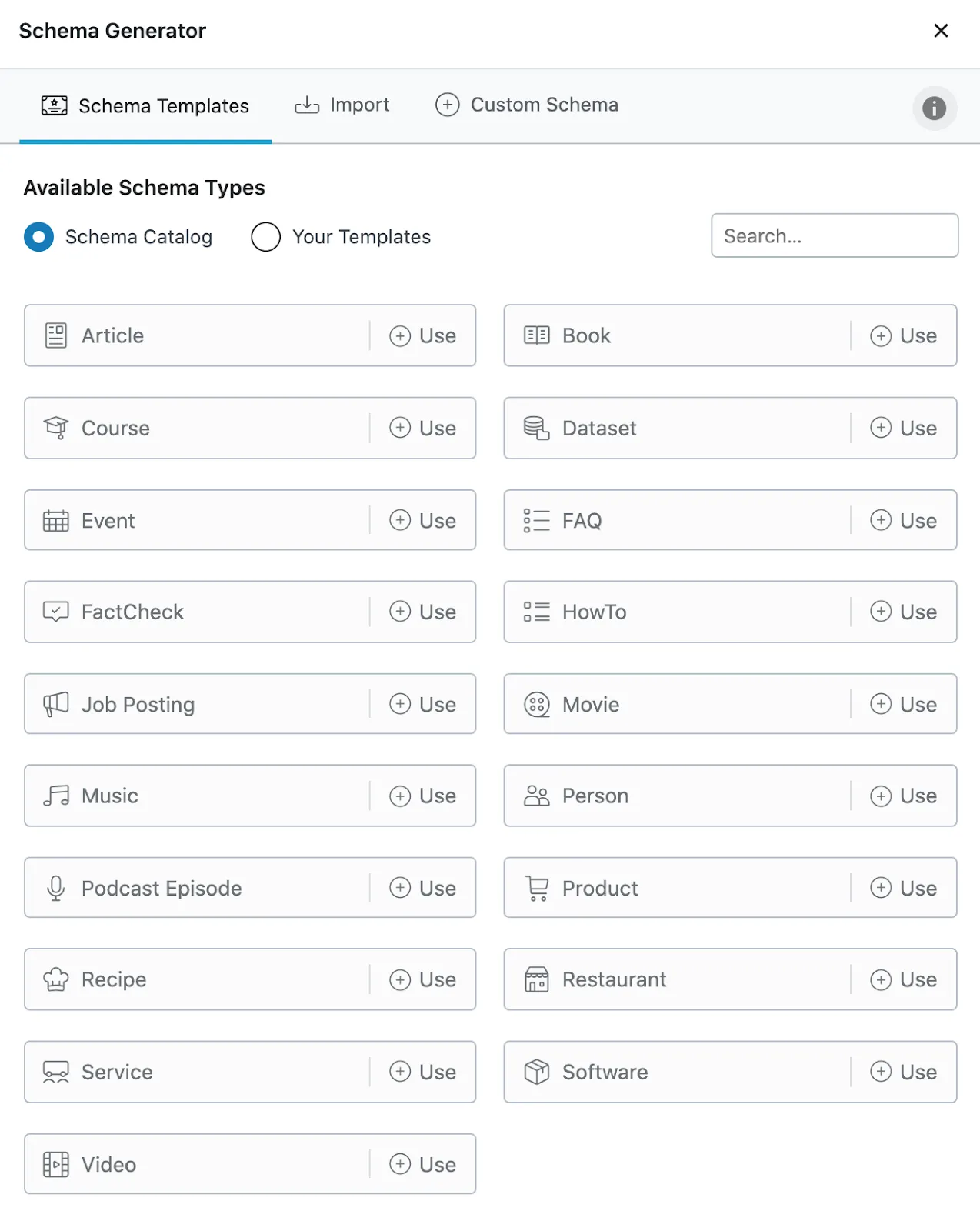This screenshot has width=980, height=1231.
Task: Click the Restaurant storefront icon
Action: (537, 979)
